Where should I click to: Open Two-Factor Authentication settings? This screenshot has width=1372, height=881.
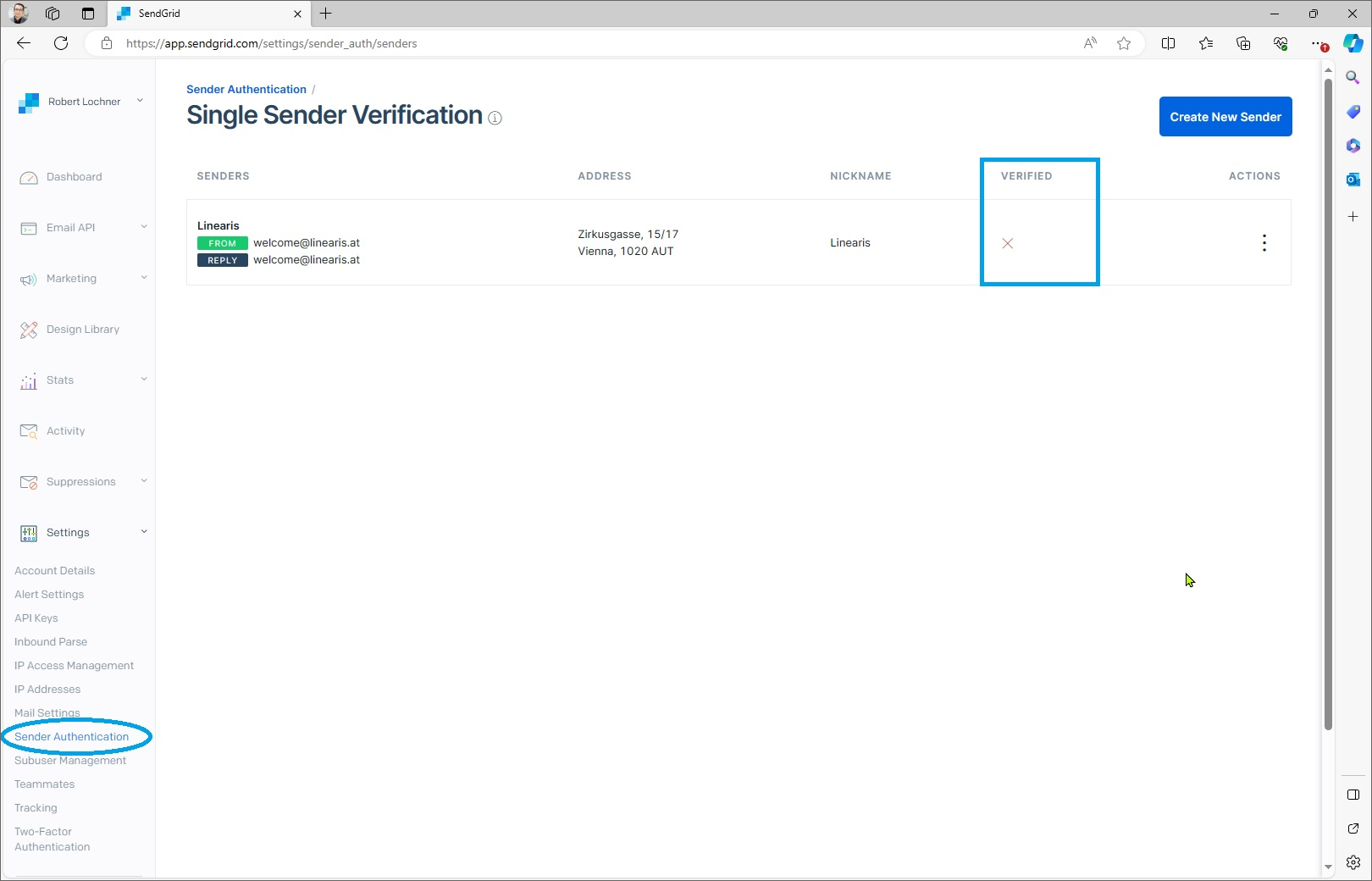(53, 839)
